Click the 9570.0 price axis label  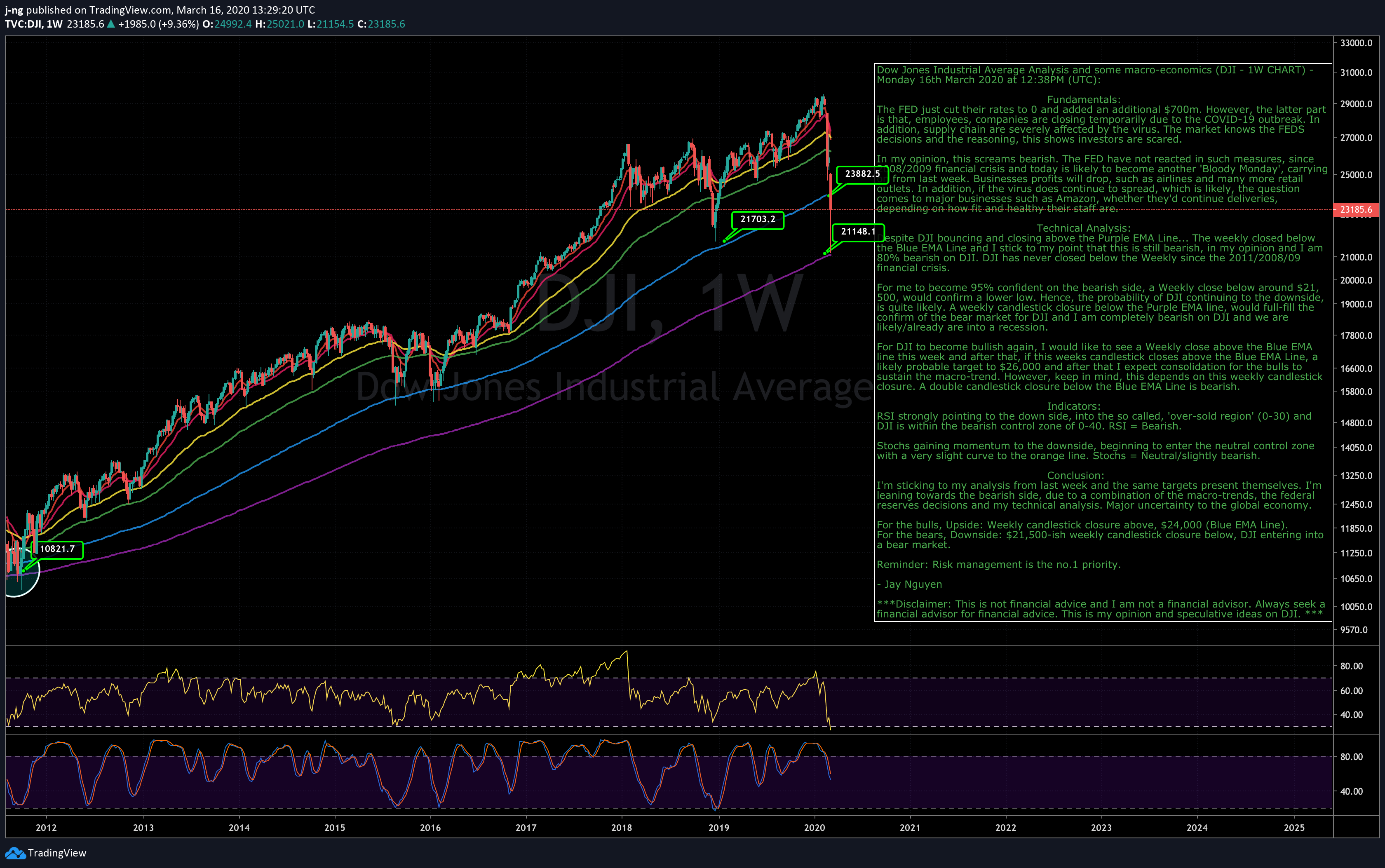[x=1354, y=630]
